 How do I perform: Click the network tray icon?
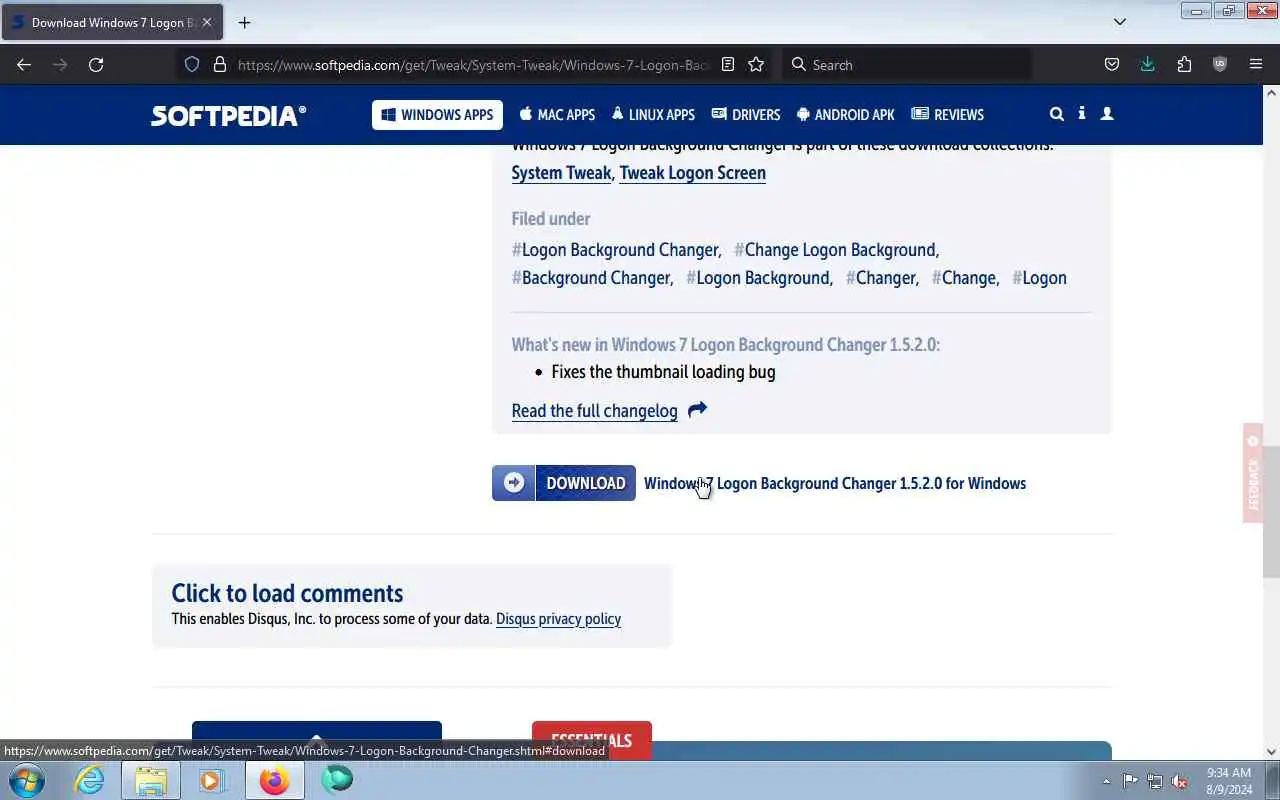1155,781
